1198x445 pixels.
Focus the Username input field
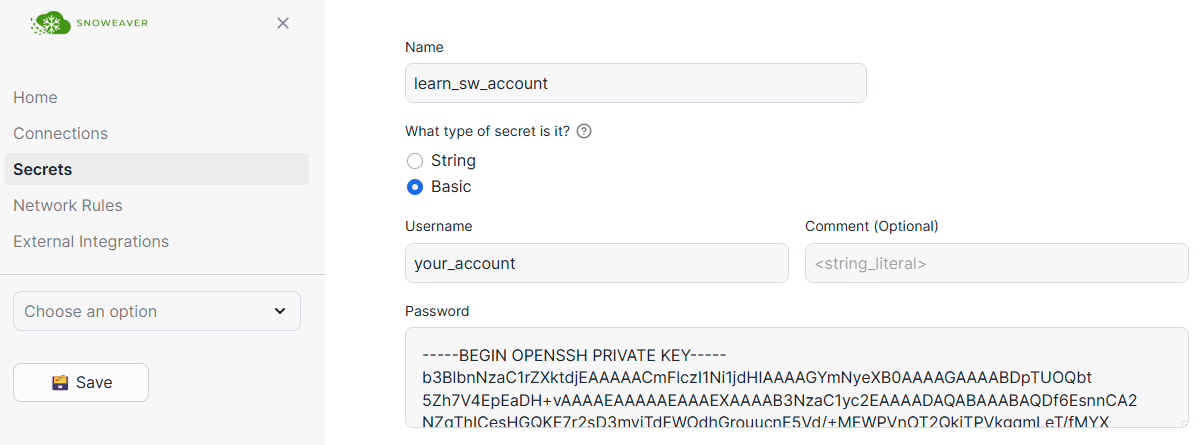click(596, 264)
